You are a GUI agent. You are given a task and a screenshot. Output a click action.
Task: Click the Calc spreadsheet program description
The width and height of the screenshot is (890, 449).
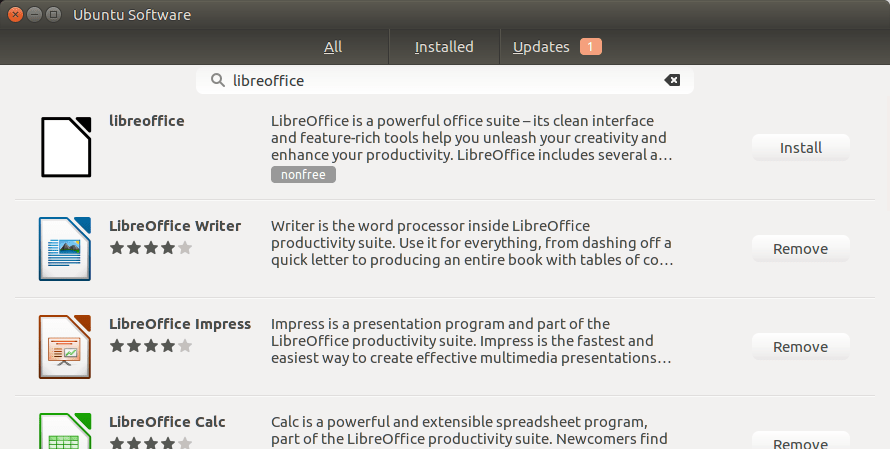tap(469, 431)
